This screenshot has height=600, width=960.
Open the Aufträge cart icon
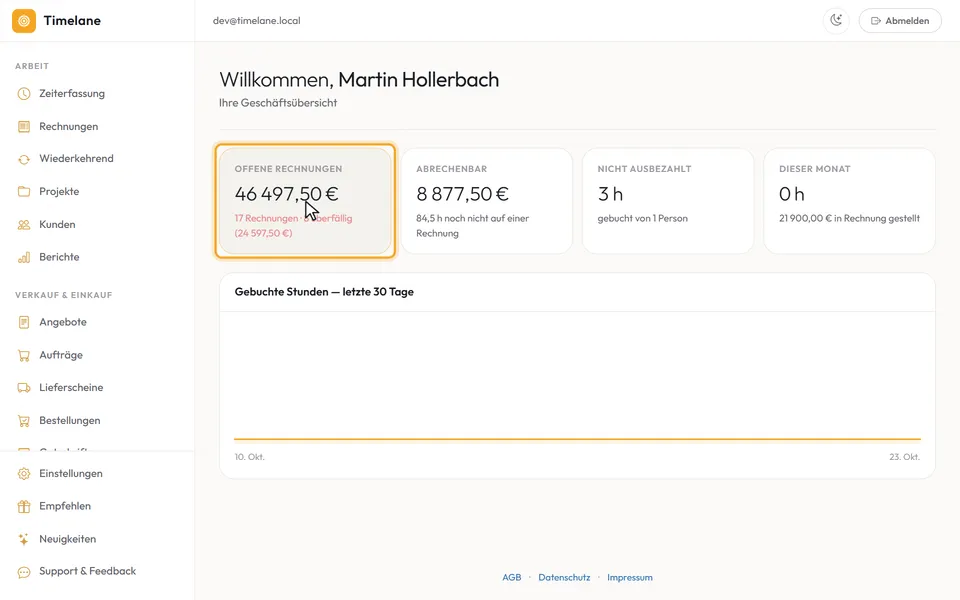(24, 355)
